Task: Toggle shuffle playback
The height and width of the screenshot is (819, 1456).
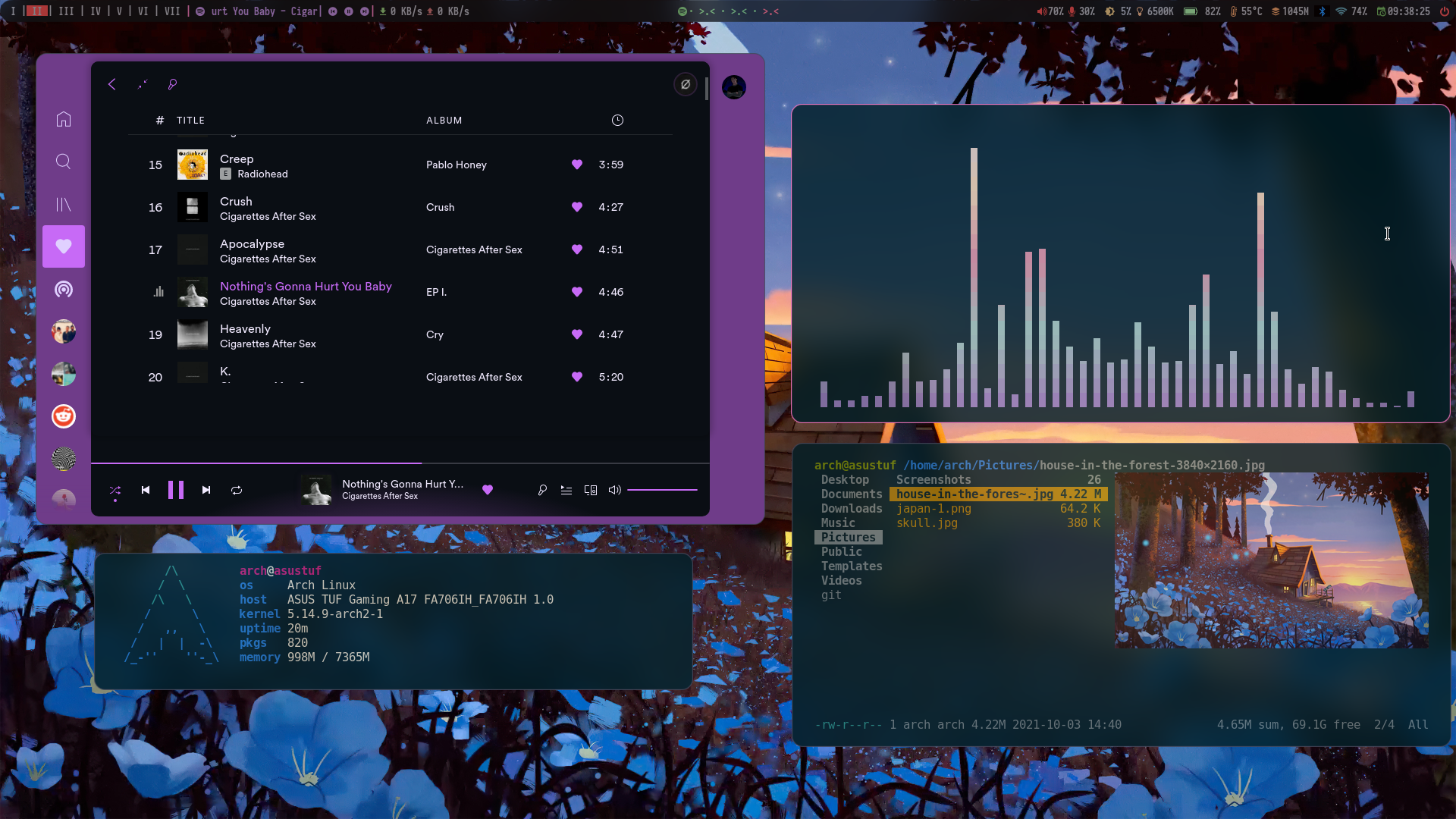Action: pyautogui.click(x=115, y=490)
